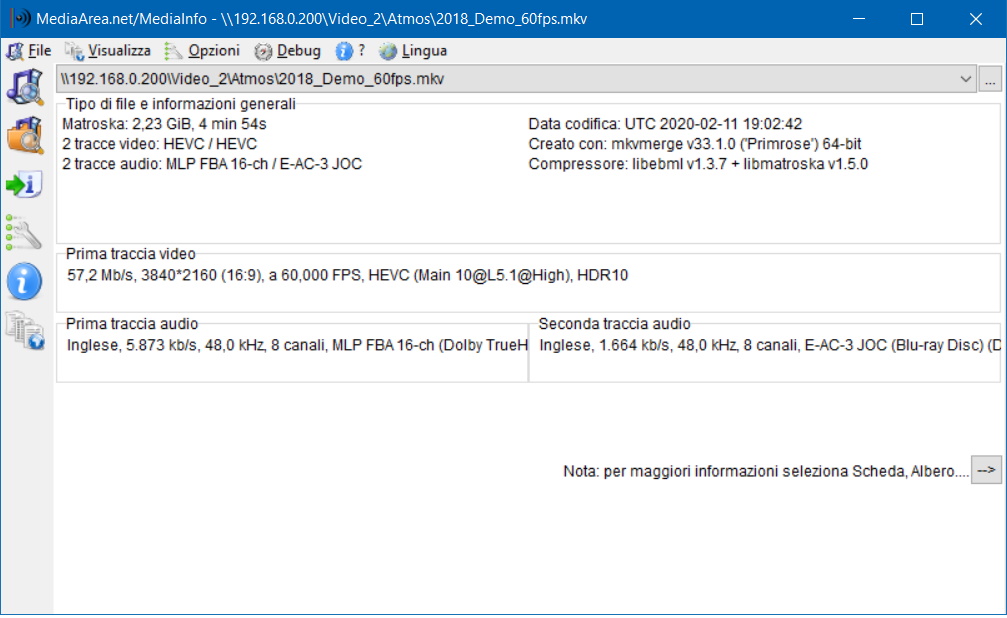Image resolution: width=1007 pixels, height=618 pixels.
Task: Maximize the MediaInfo window
Action: click(x=917, y=19)
